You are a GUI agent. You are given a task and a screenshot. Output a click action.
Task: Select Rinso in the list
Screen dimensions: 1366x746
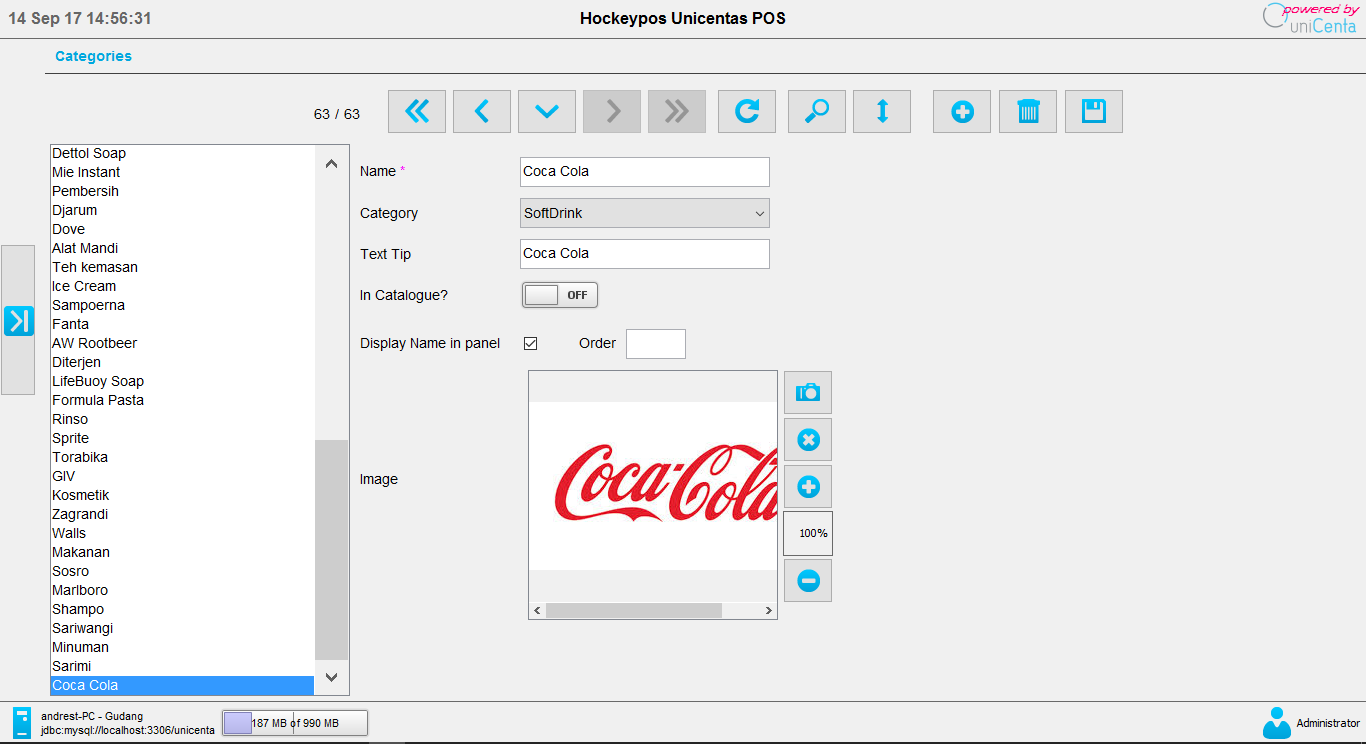tap(183, 419)
